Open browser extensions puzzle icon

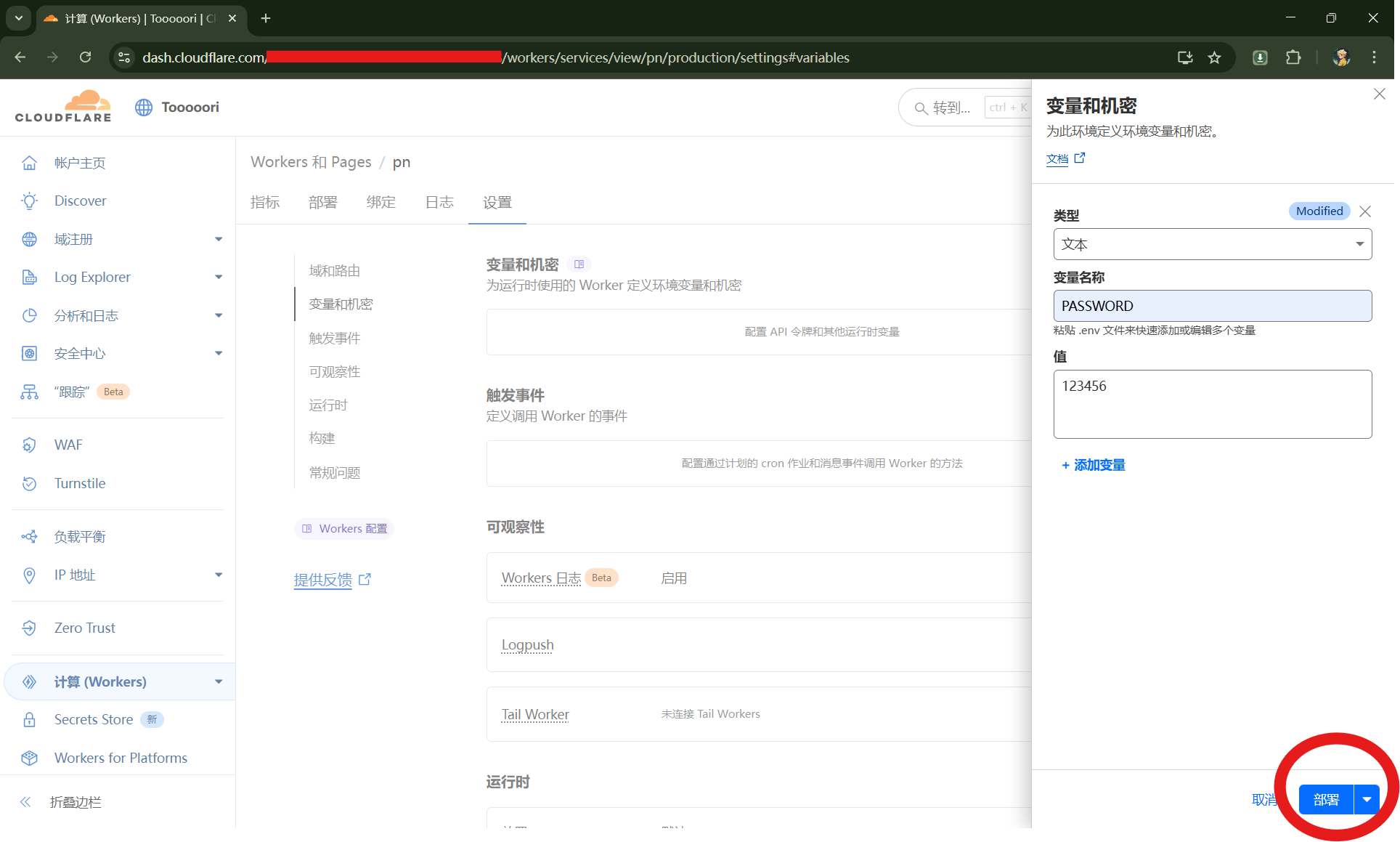(1293, 57)
